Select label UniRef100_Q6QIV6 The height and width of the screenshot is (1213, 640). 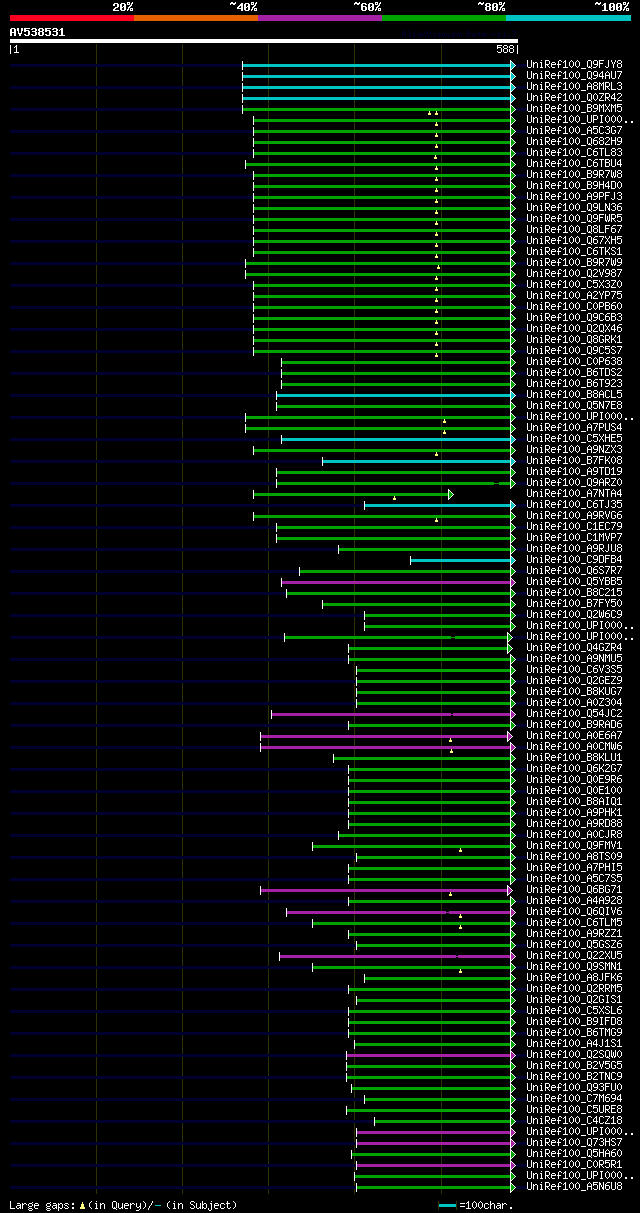[x=574, y=911]
